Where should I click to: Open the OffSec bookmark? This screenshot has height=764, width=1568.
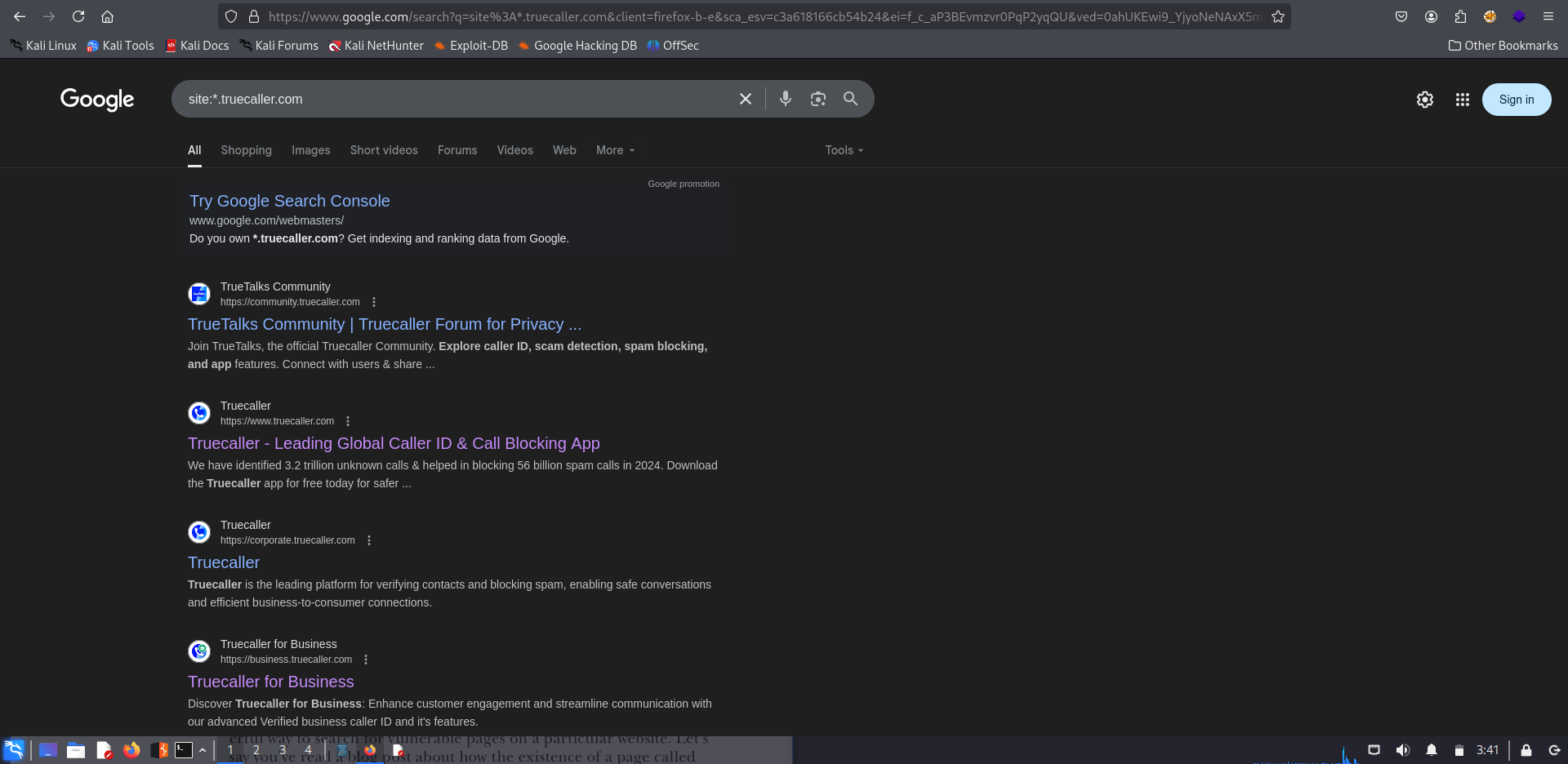(x=674, y=46)
